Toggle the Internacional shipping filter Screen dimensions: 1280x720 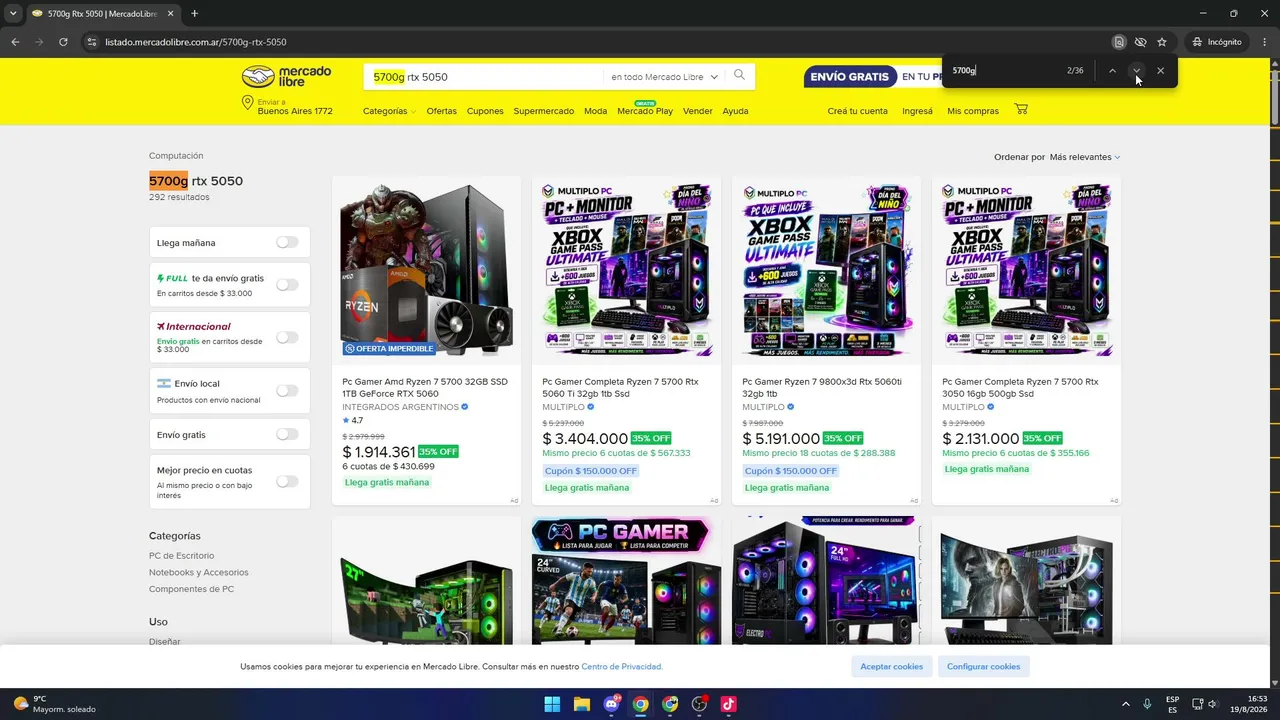point(287,337)
